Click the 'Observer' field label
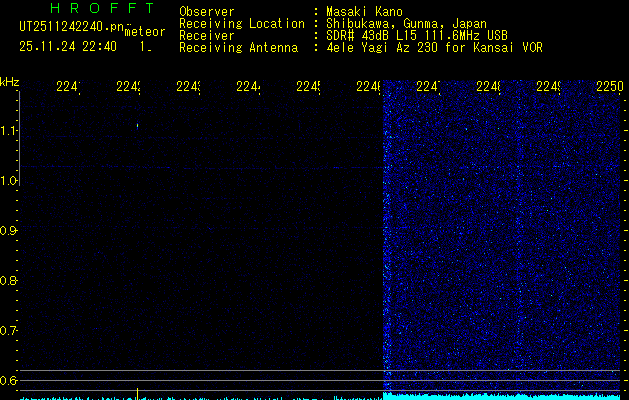The width and height of the screenshot is (629, 400). (207, 12)
